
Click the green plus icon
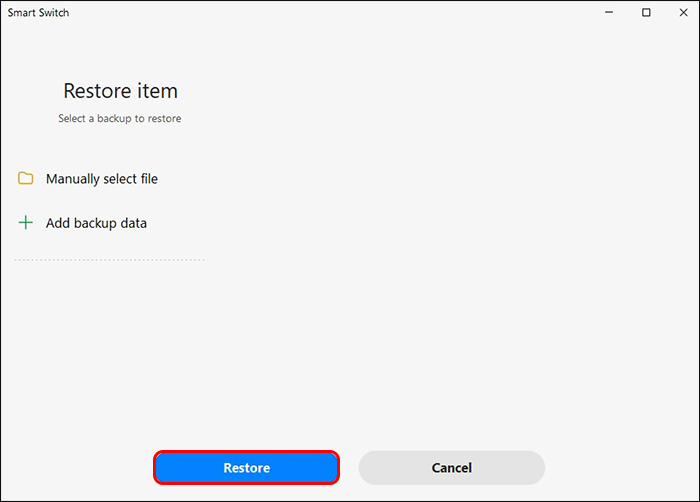click(26, 223)
